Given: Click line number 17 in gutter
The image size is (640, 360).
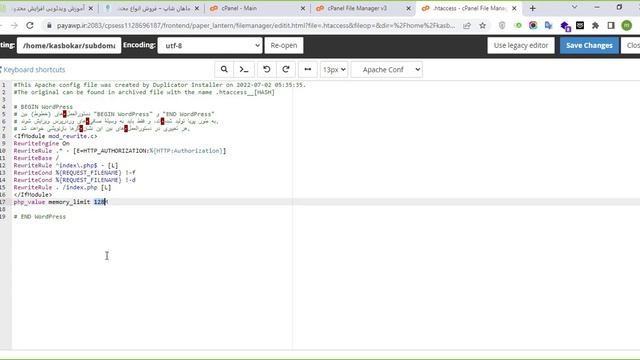Looking at the screenshot, I should 4,202.
